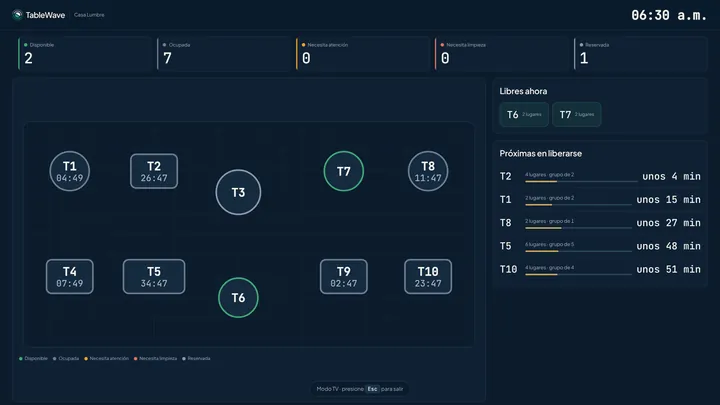Click the 'unos 51 min' estimate
The width and height of the screenshot is (720, 405).
click(669, 269)
